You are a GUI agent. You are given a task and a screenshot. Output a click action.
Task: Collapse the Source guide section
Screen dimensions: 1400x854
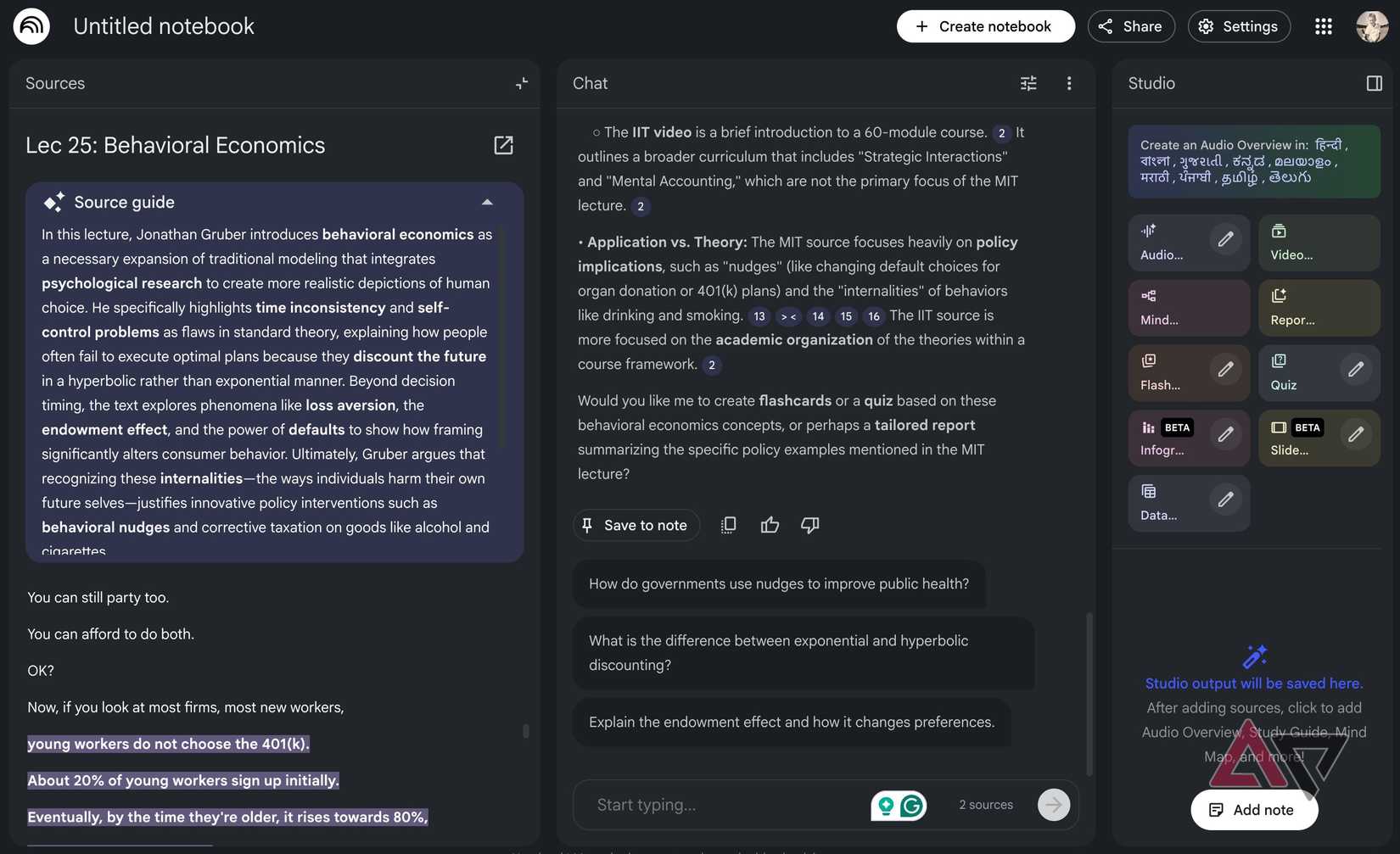(487, 202)
